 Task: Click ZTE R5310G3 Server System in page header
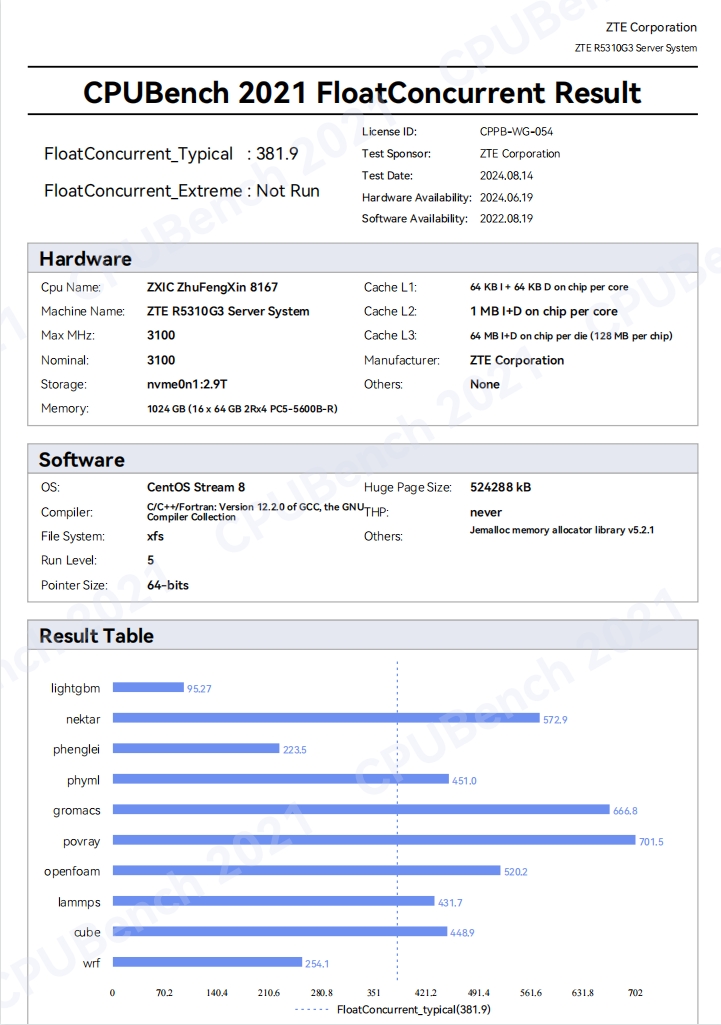coord(636,48)
